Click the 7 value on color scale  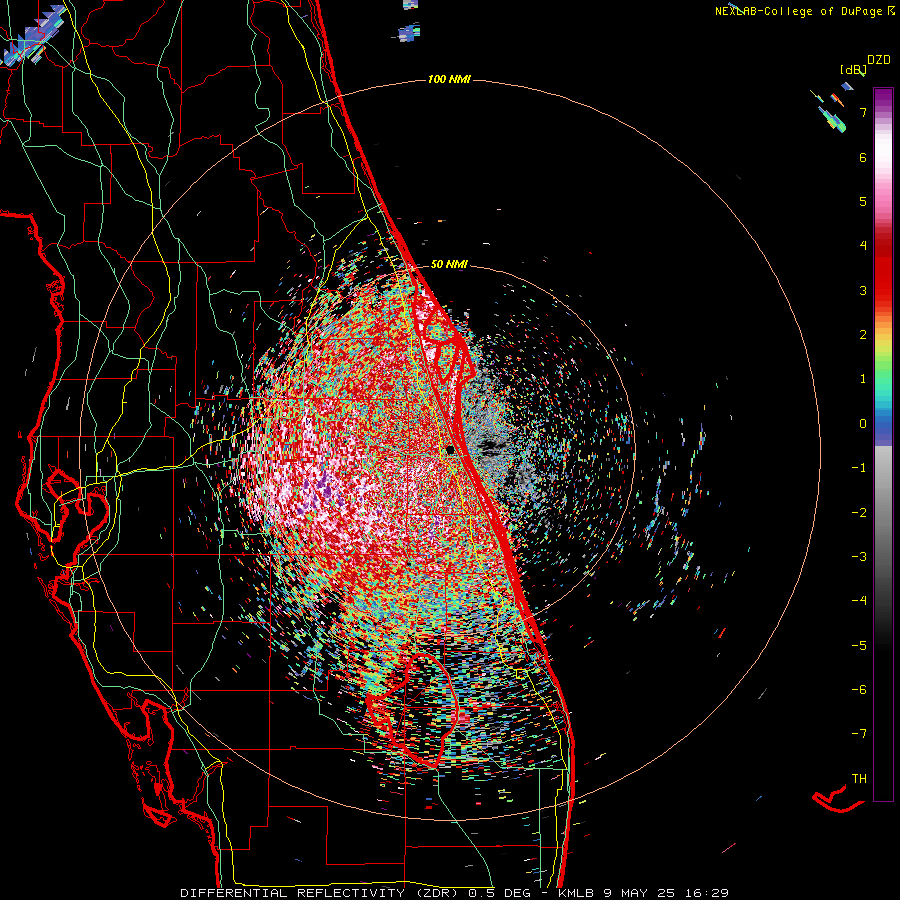point(863,112)
